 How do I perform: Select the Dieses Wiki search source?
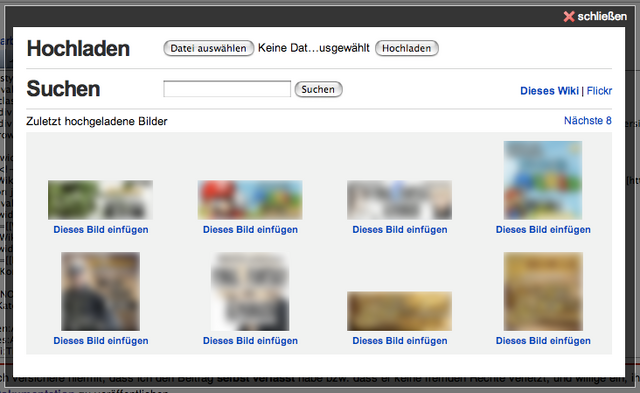pos(549,91)
